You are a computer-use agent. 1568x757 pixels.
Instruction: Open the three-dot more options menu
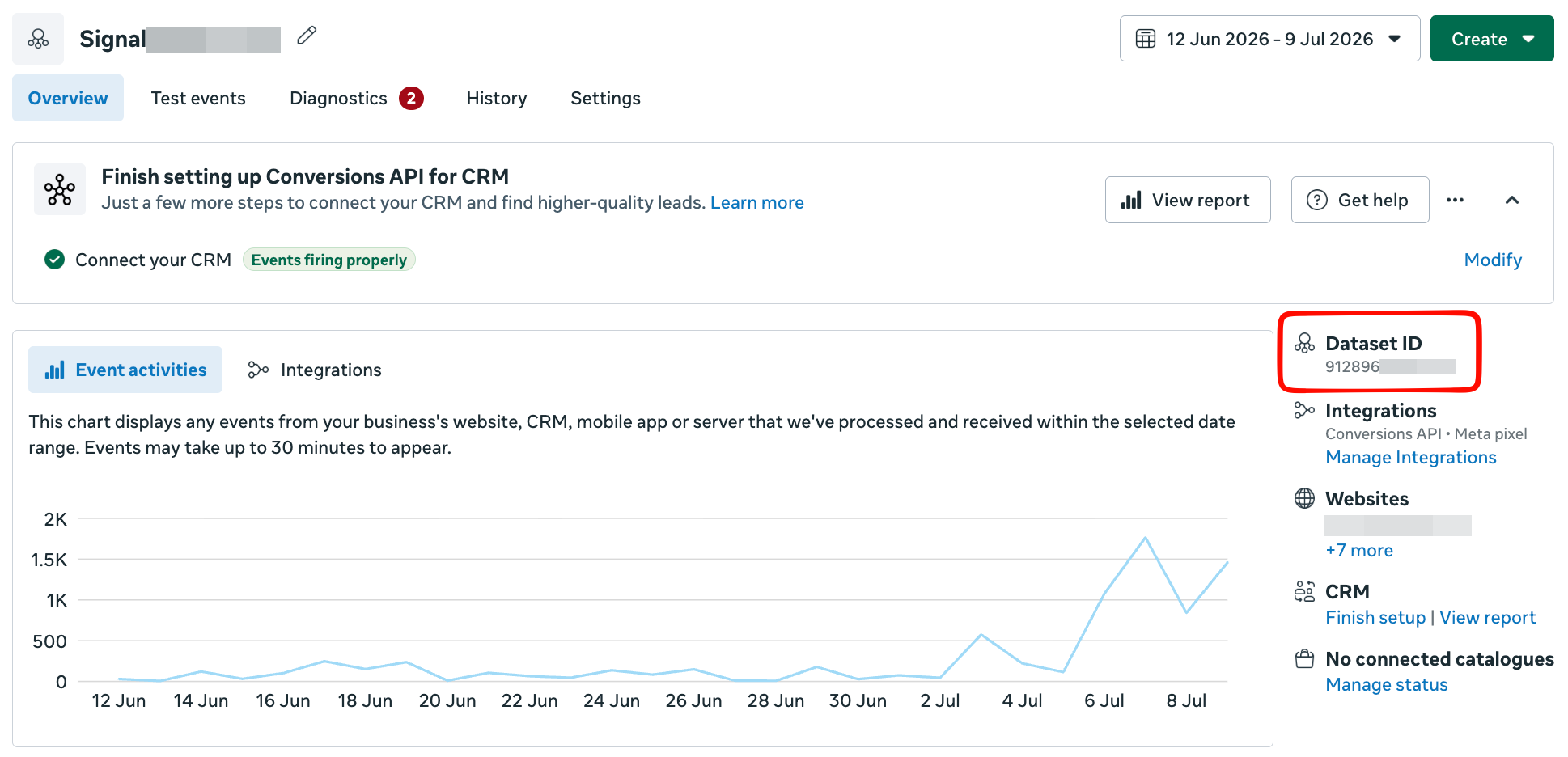[x=1455, y=200]
